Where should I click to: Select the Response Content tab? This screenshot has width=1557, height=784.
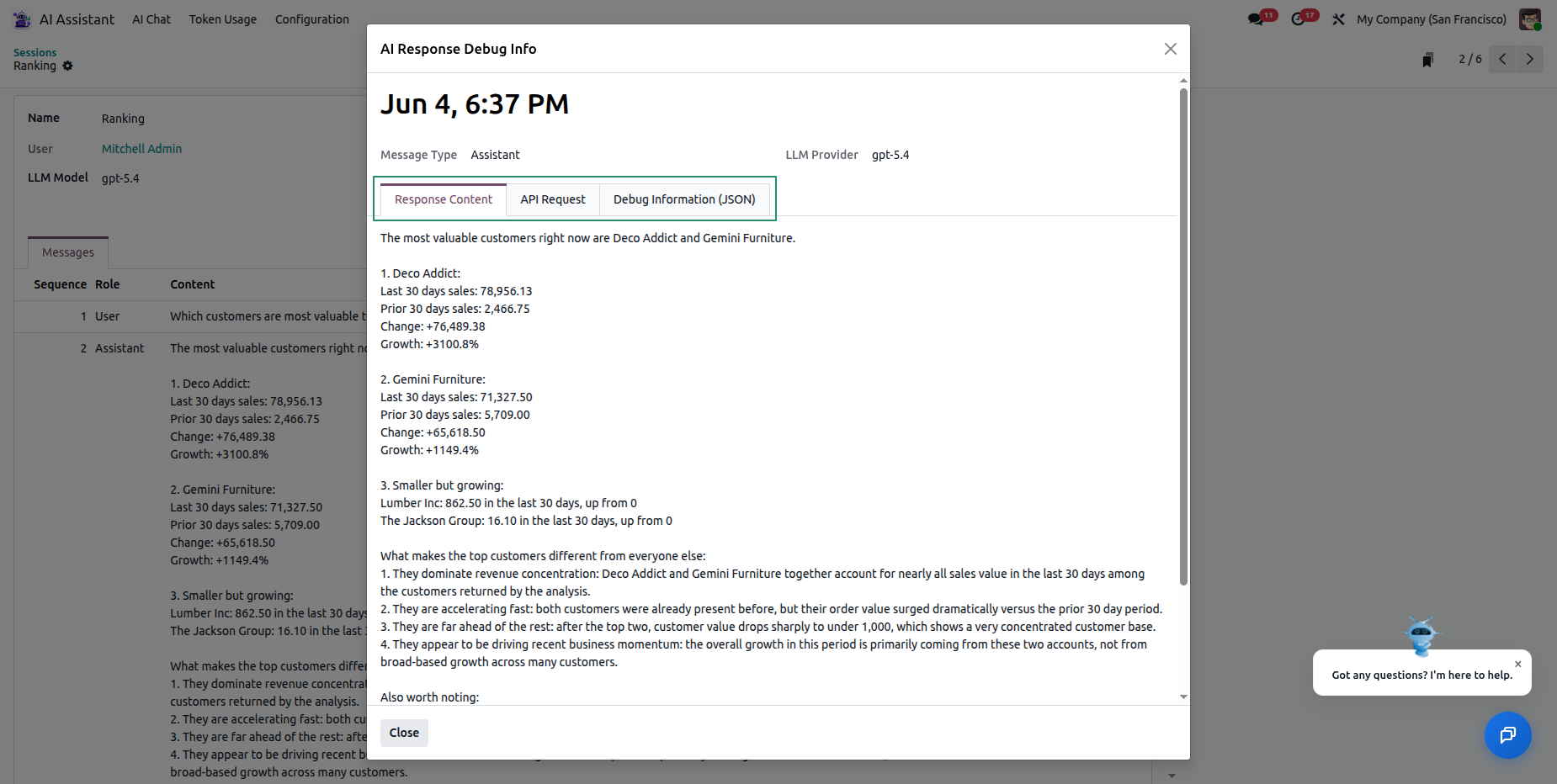coord(444,199)
